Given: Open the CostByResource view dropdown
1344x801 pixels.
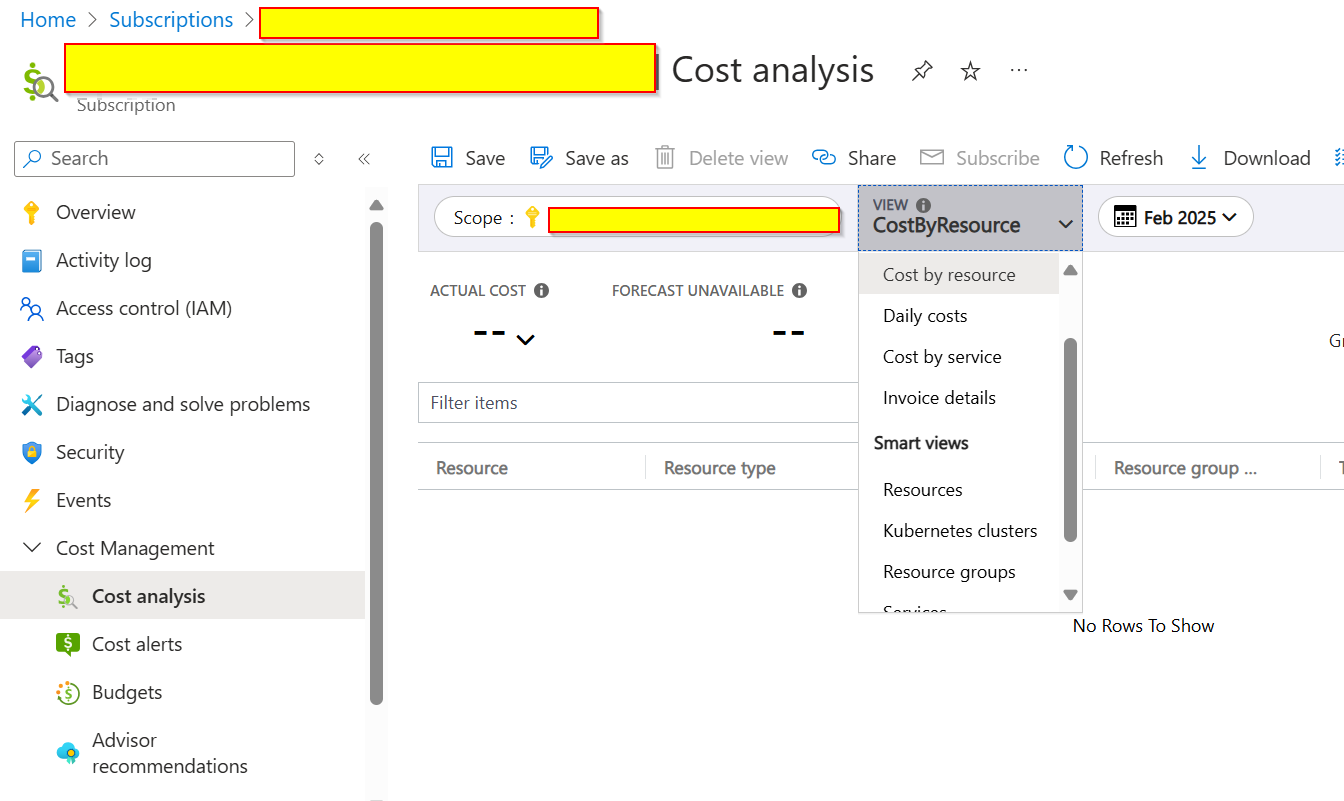Looking at the screenshot, I should (970, 217).
